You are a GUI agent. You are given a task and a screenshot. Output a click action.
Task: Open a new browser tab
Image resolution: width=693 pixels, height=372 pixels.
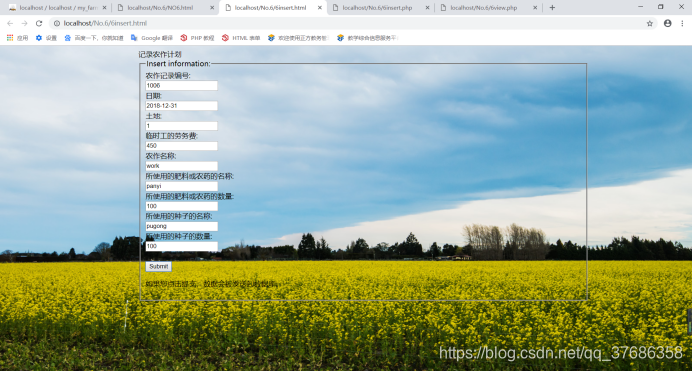(552, 8)
